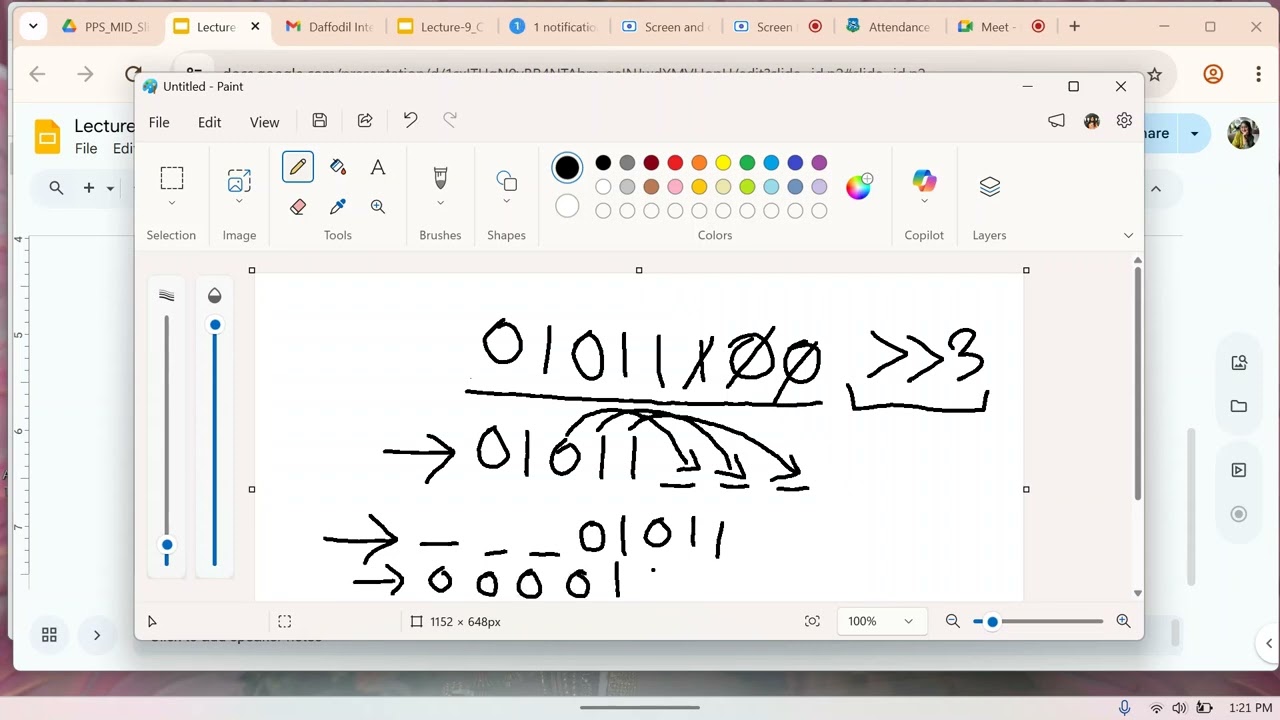Expand the Image dropdown arrow
This screenshot has width=1280, height=720.
point(239,202)
